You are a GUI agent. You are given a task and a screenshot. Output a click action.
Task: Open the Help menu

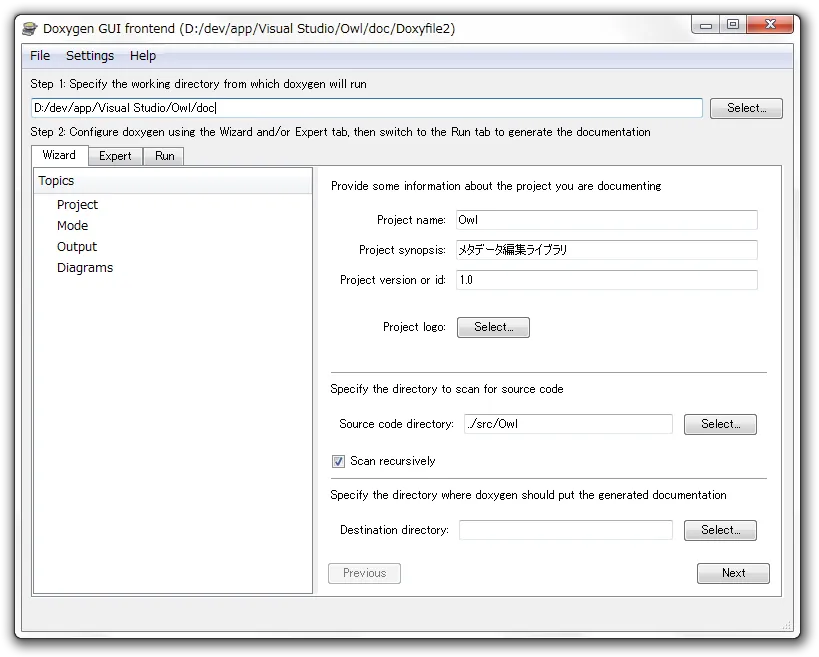point(143,56)
